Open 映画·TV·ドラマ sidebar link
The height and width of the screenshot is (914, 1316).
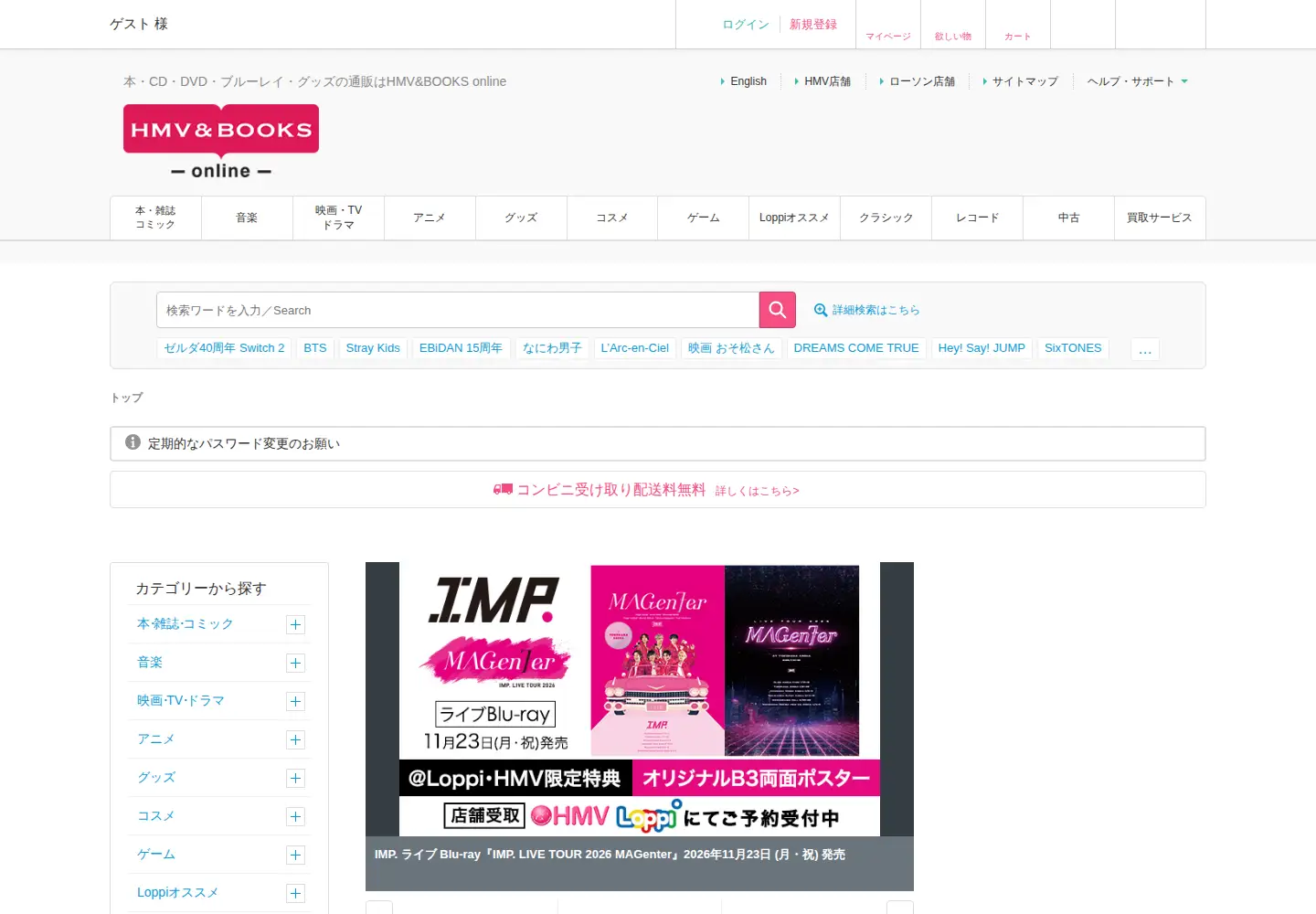coord(181,700)
